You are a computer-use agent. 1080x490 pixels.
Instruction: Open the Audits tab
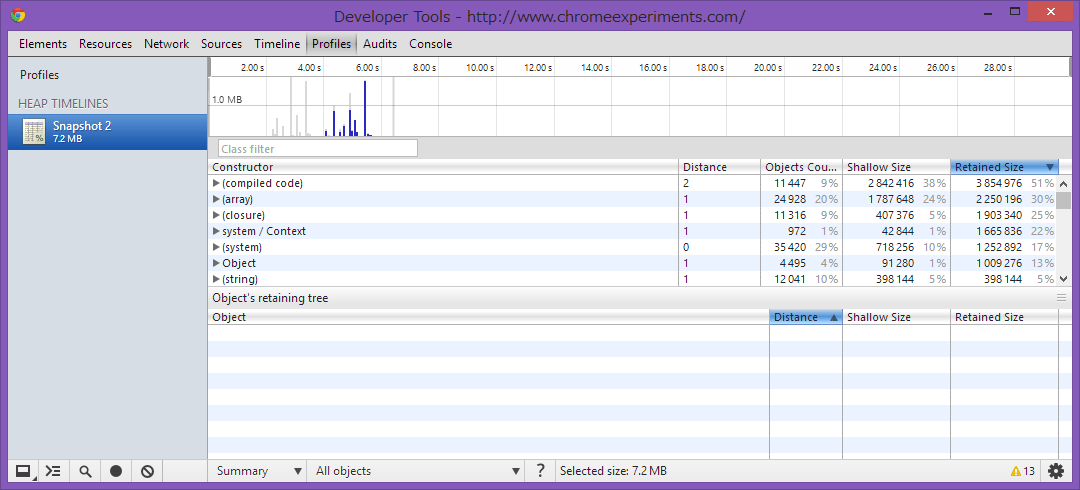point(380,43)
